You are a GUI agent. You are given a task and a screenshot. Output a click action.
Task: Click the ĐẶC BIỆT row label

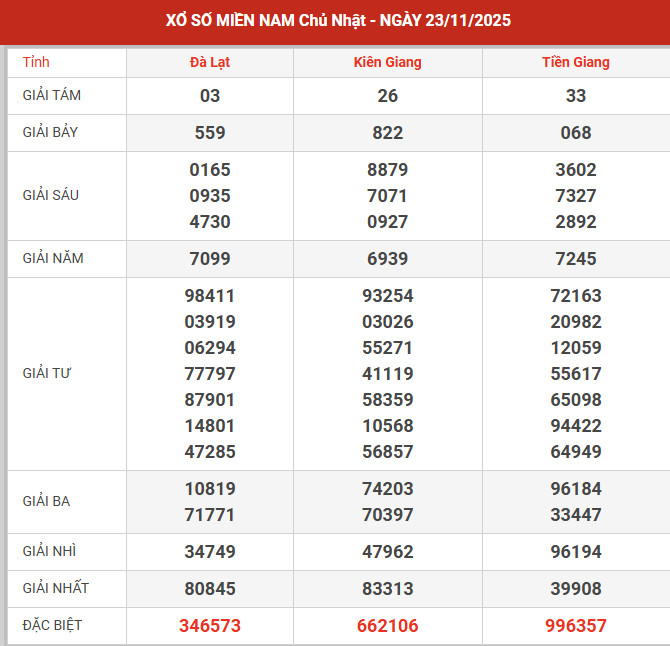point(52,625)
